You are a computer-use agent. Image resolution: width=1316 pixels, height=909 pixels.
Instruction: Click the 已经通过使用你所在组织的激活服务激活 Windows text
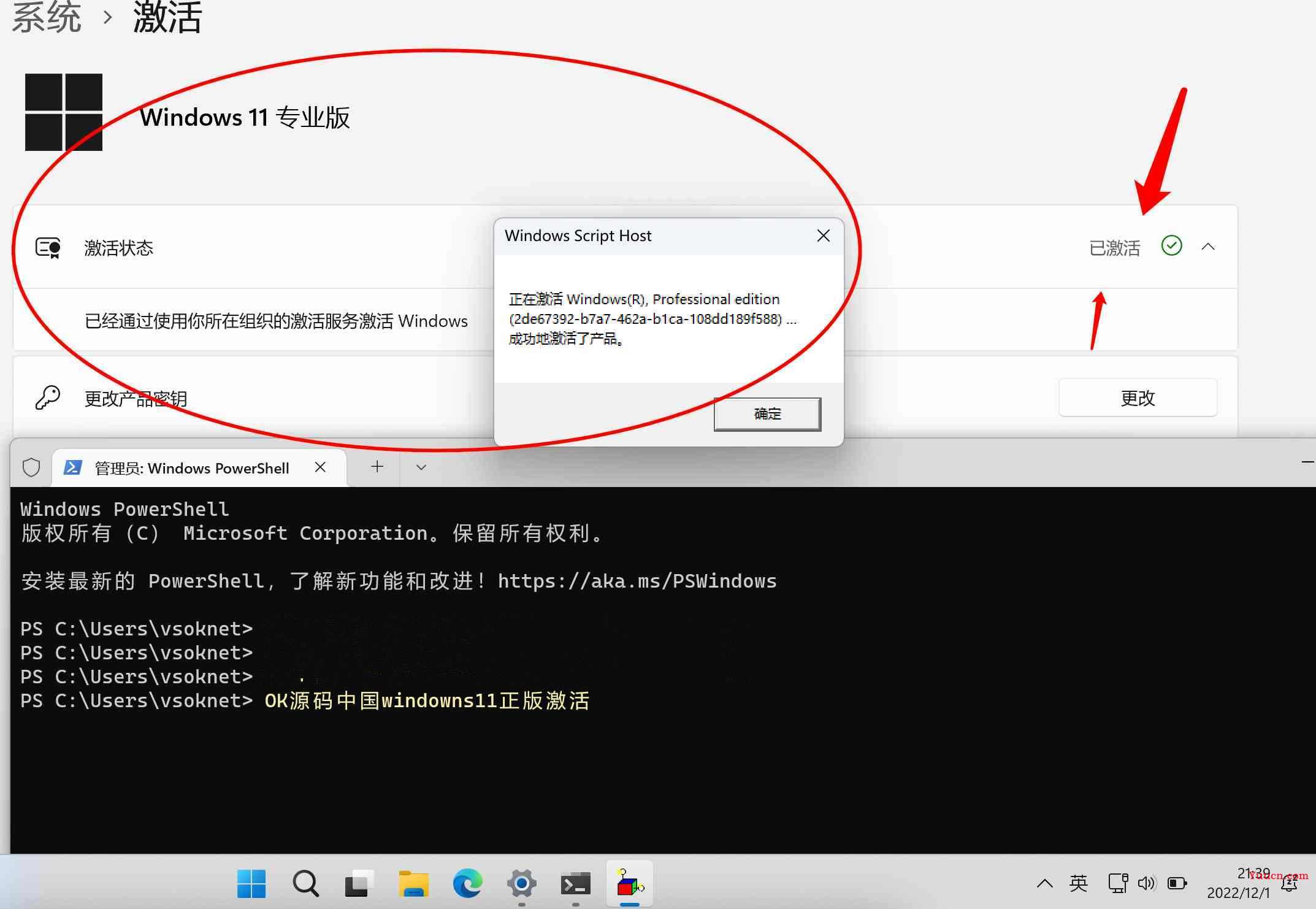click(x=276, y=321)
